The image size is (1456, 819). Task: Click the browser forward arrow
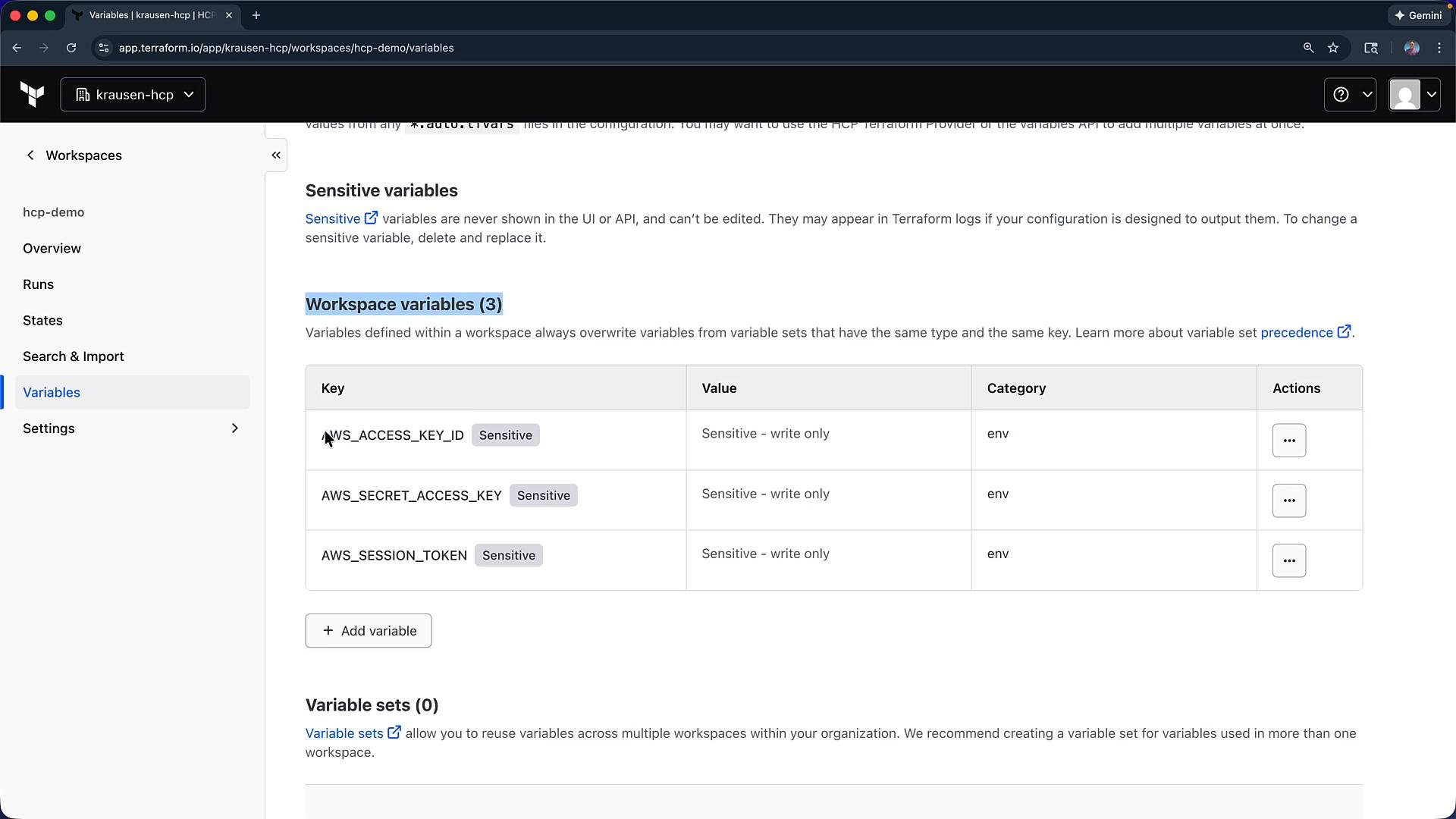44,48
